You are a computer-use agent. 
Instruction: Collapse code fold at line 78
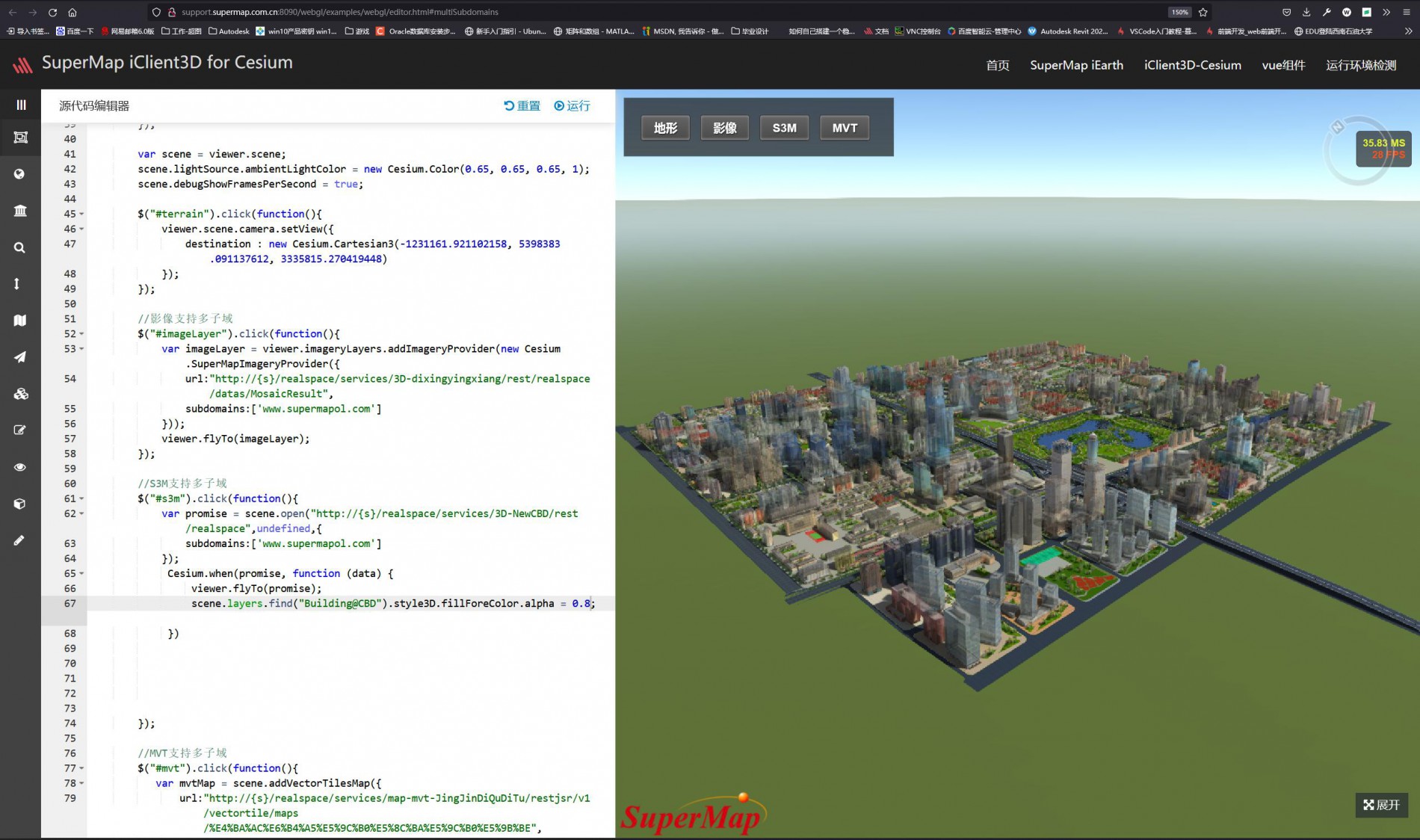pos(81,783)
